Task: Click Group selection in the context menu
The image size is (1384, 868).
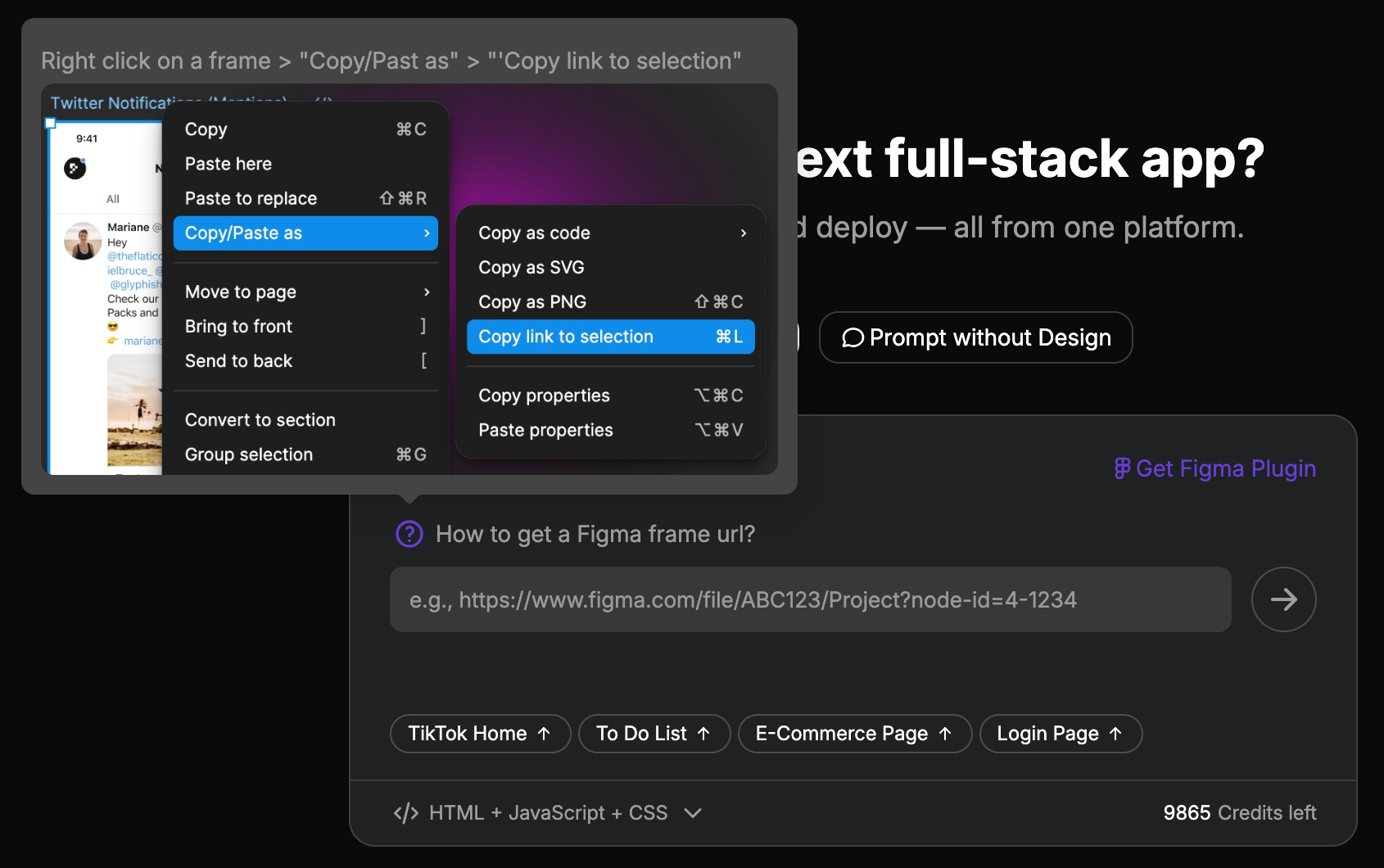Action: pyautogui.click(x=248, y=454)
